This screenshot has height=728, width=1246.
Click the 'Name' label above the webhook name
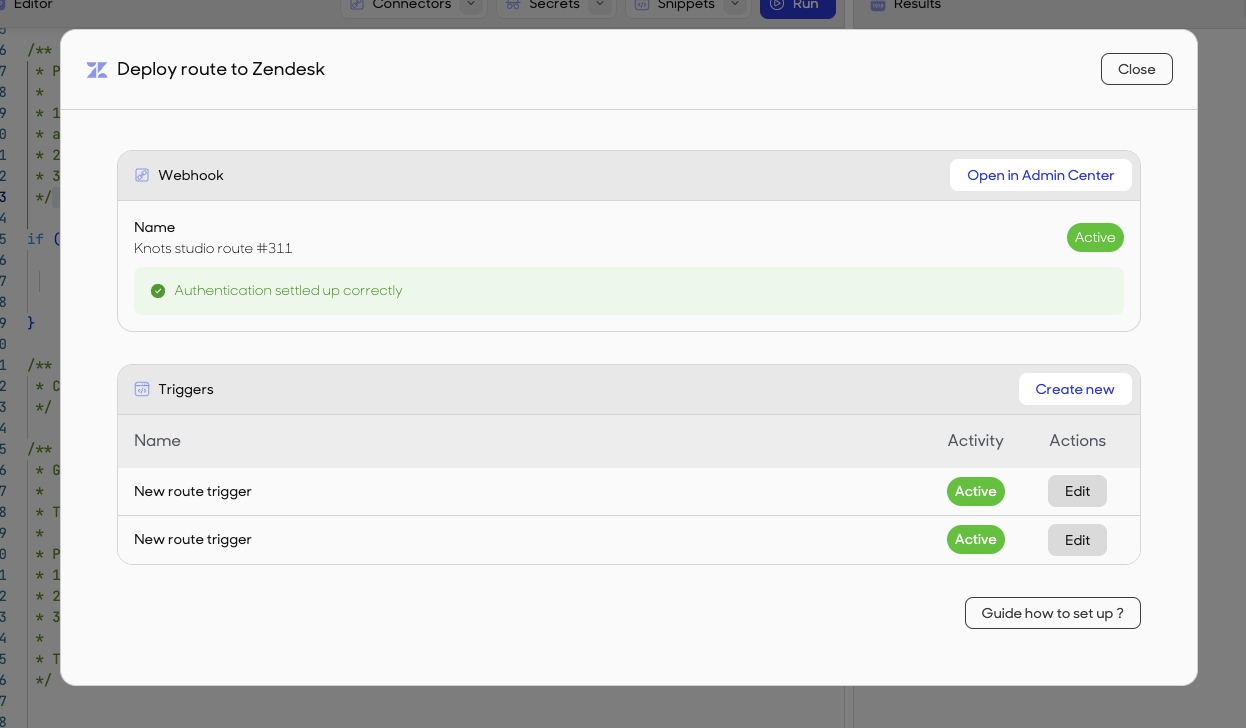pyautogui.click(x=154, y=227)
